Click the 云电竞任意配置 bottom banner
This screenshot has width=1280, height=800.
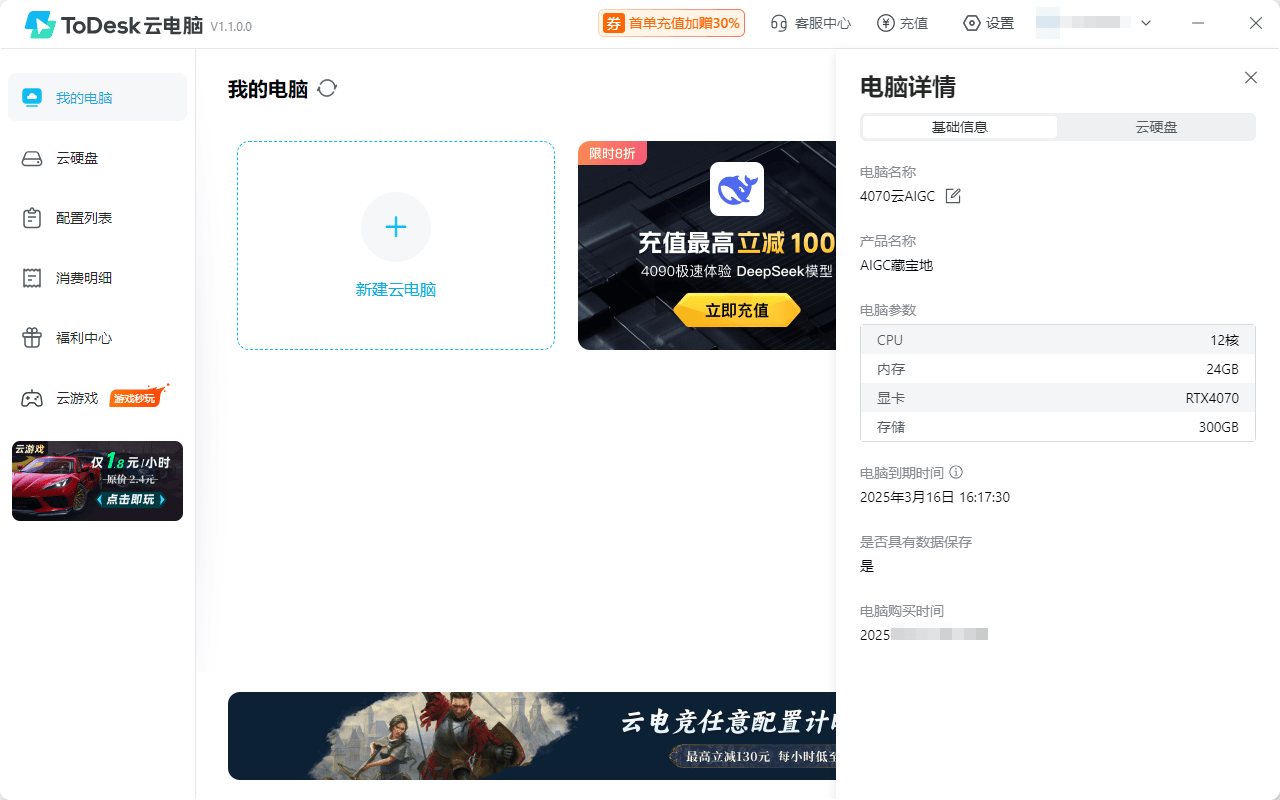pos(532,736)
